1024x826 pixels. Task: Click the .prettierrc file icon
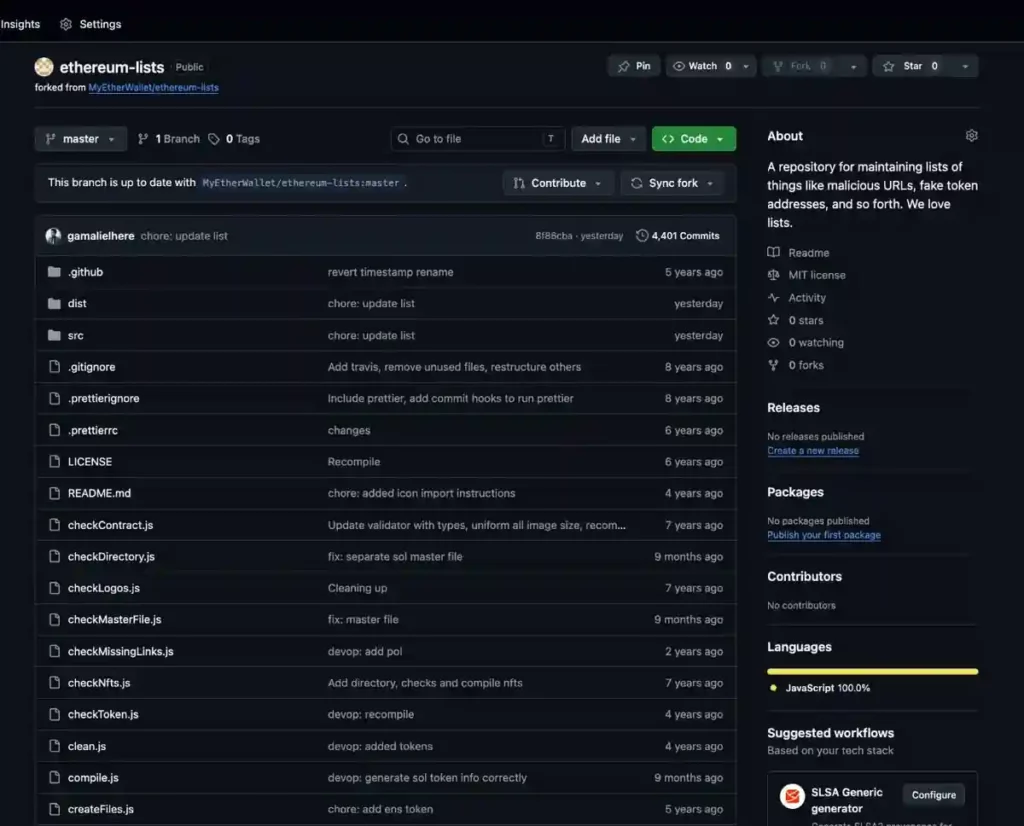tap(55, 430)
